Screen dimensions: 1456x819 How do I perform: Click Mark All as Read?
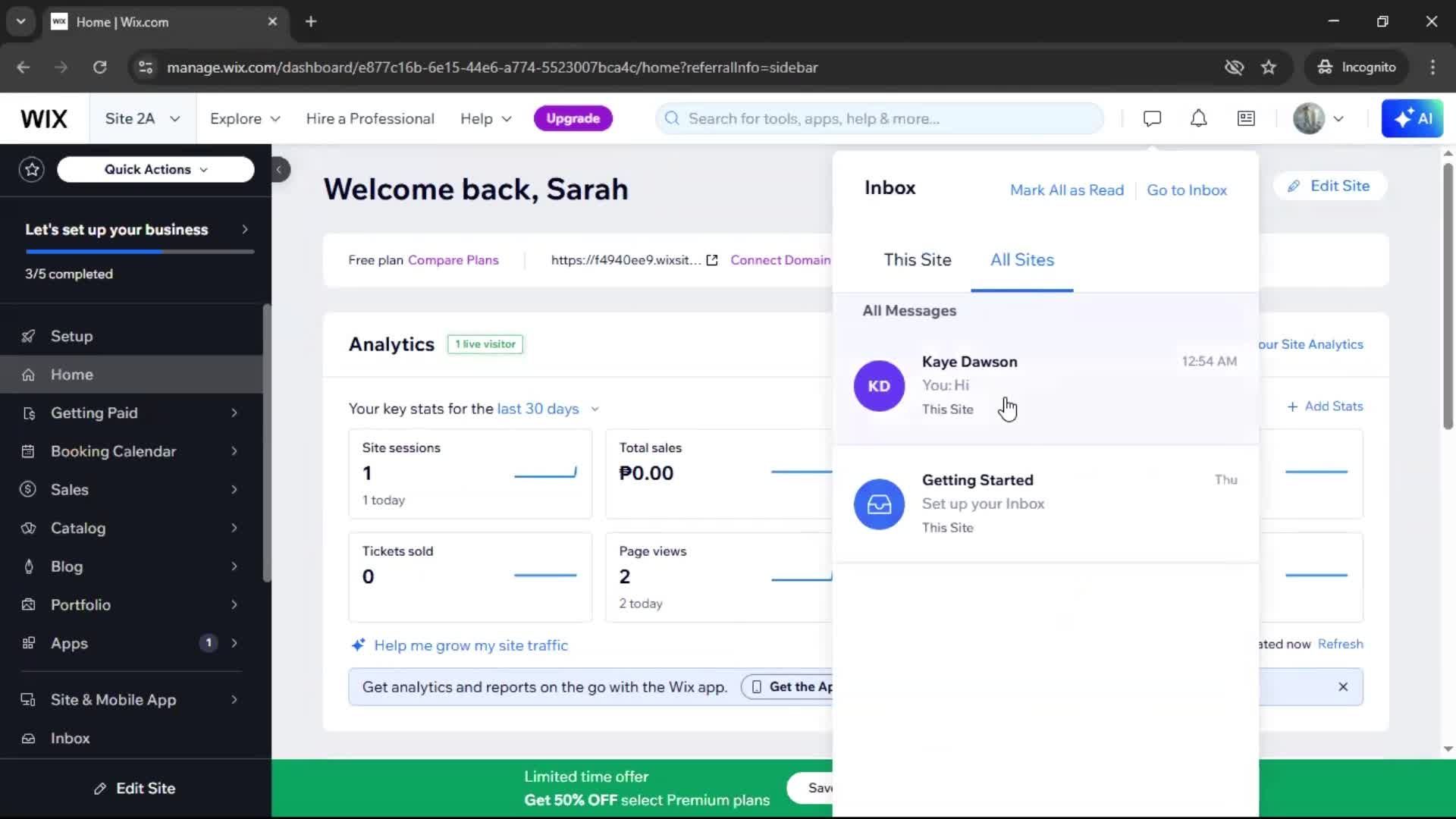click(1066, 190)
